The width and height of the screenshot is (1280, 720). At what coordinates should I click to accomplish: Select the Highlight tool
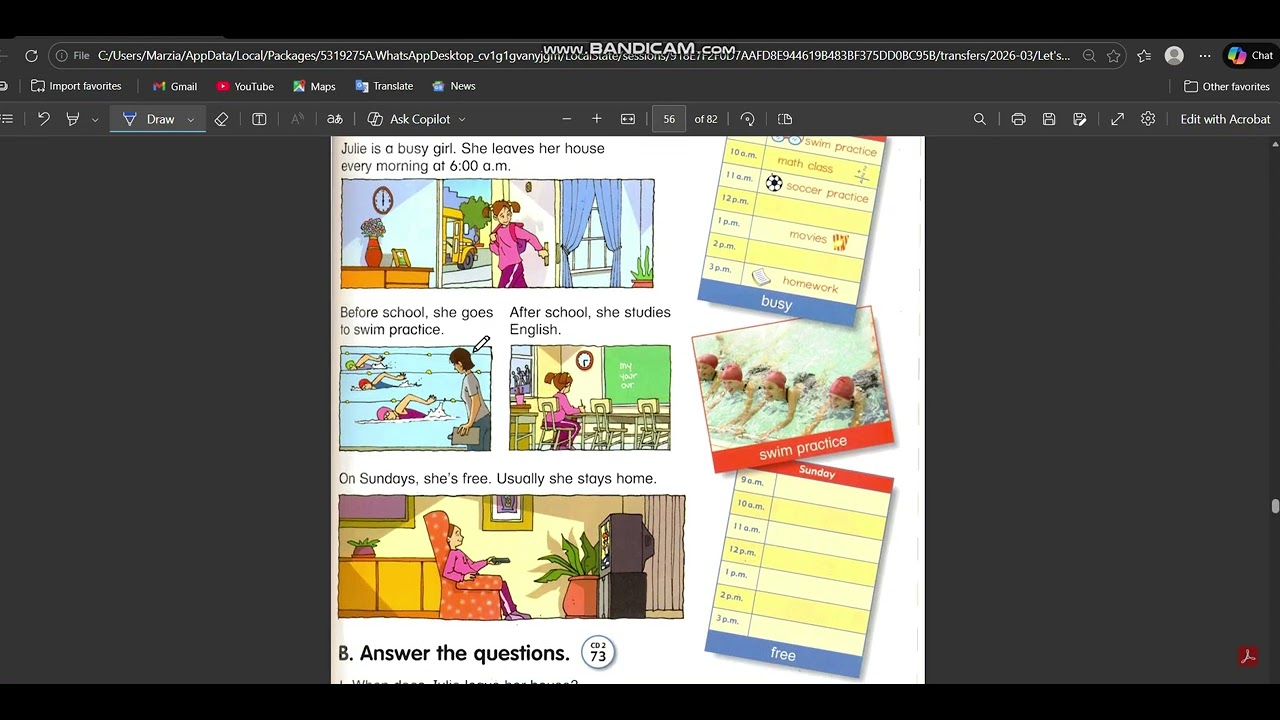[x=72, y=119]
